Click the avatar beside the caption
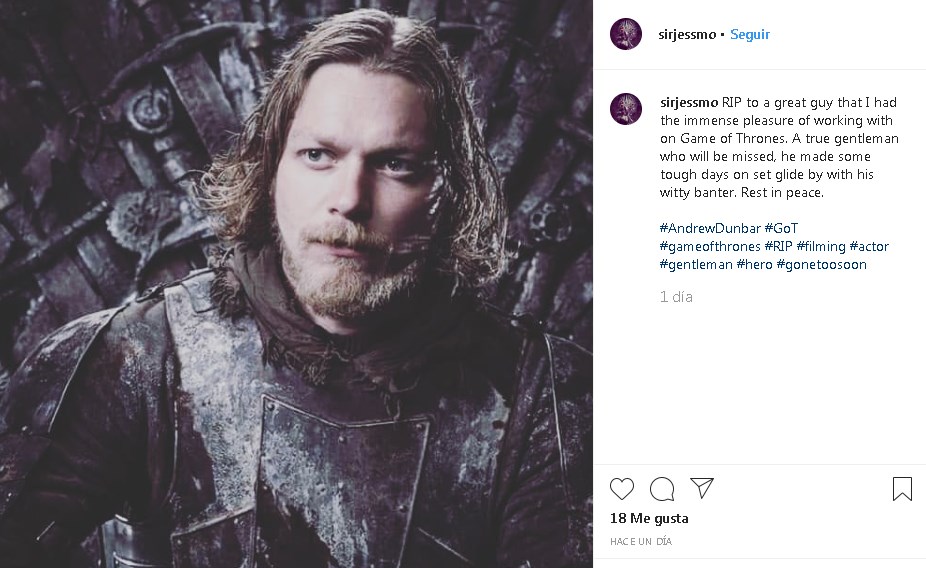 point(626,109)
